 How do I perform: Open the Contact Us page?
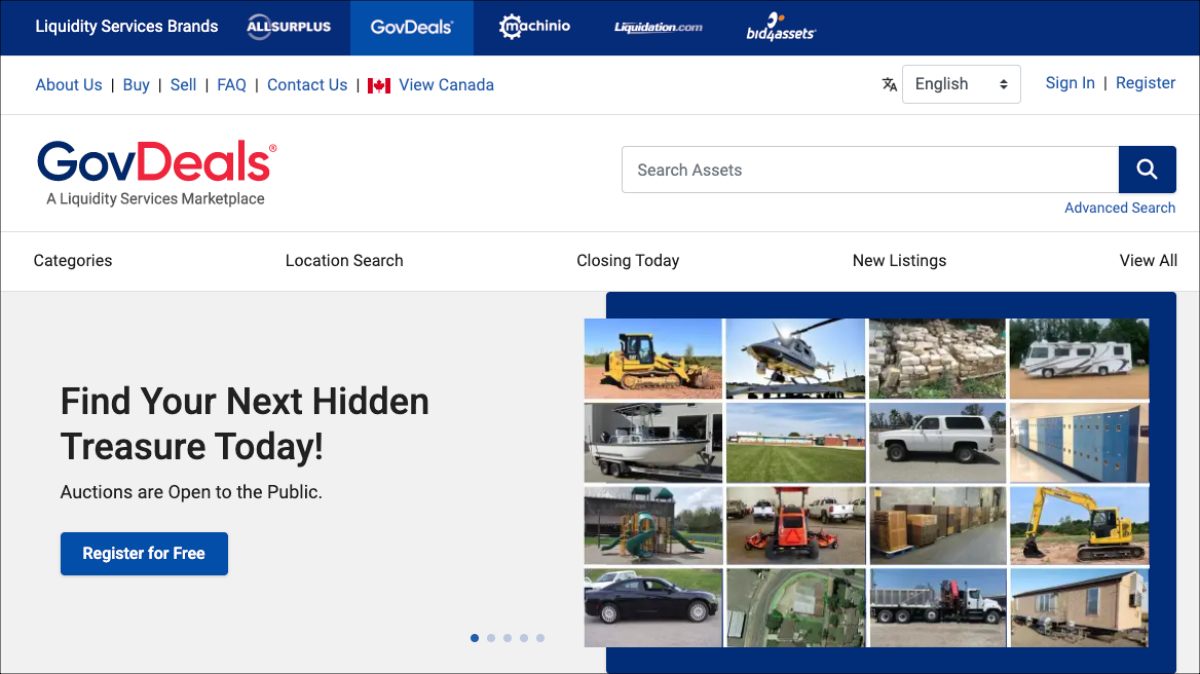pos(307,85)
